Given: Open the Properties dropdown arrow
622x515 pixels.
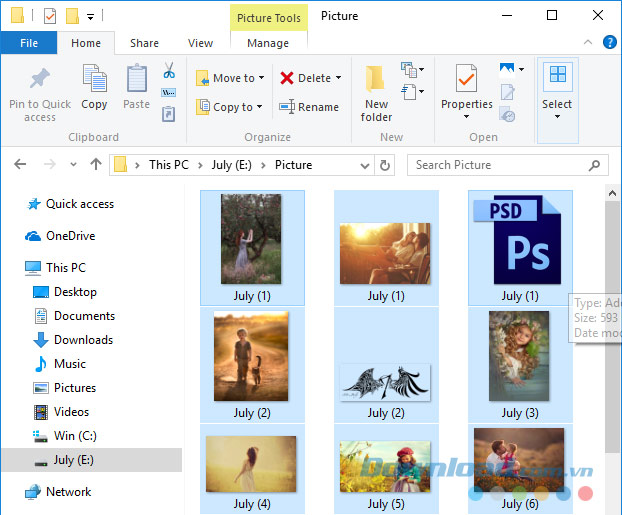Looking at the screenshot, I should pos(466,117).
